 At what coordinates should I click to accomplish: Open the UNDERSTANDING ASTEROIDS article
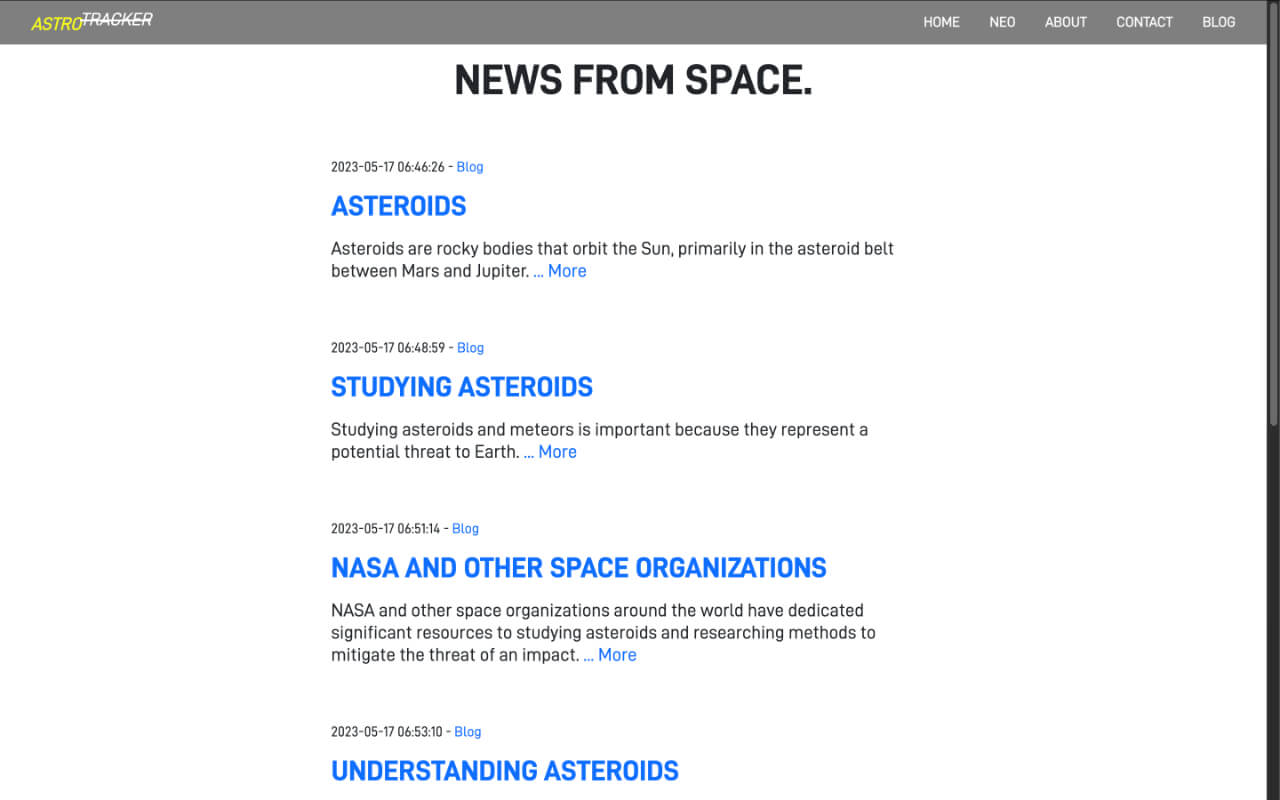tap(505, 771)
